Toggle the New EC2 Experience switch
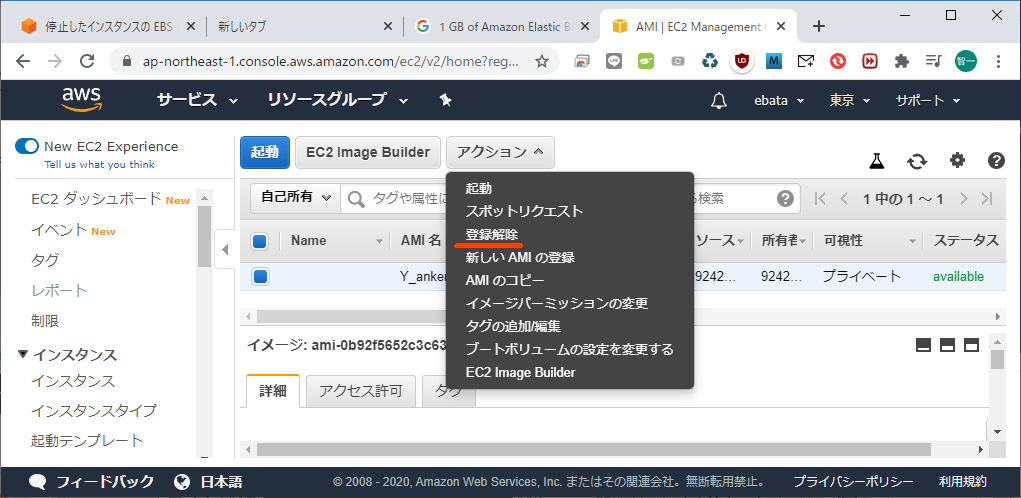Image resolution: width=1021 pixels, height=498 pixels. (x=27, y=147)
